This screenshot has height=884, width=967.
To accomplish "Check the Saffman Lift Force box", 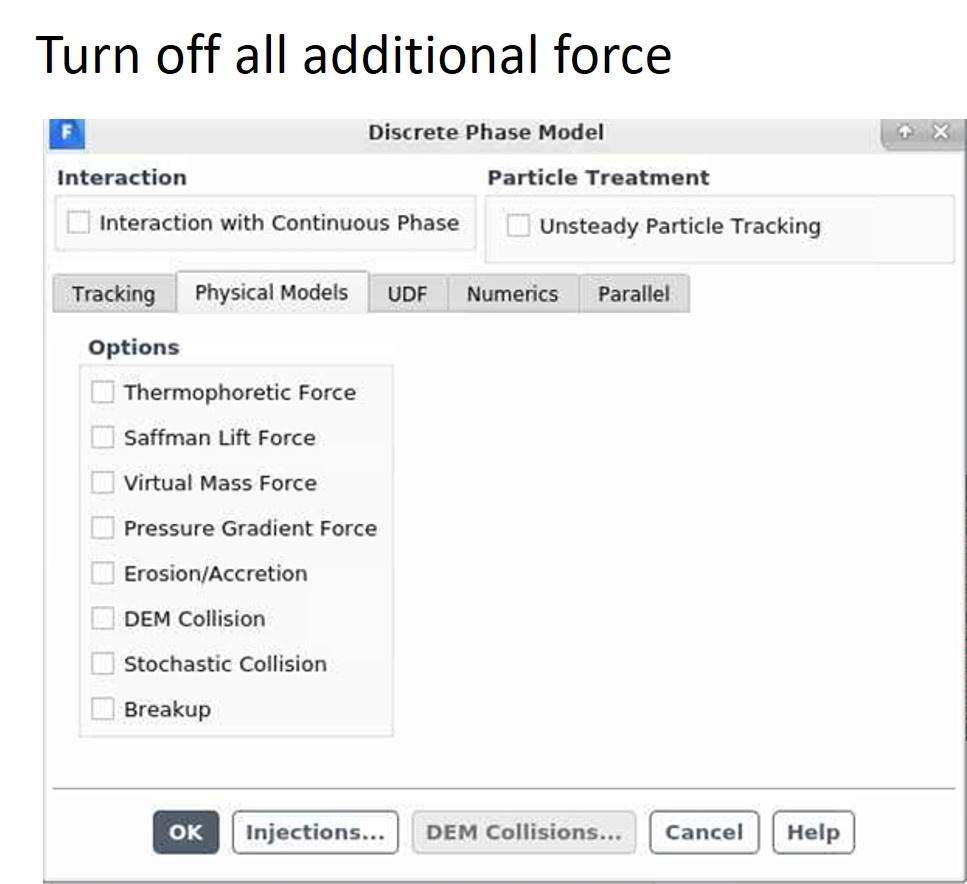I will (x=103, y=437).
